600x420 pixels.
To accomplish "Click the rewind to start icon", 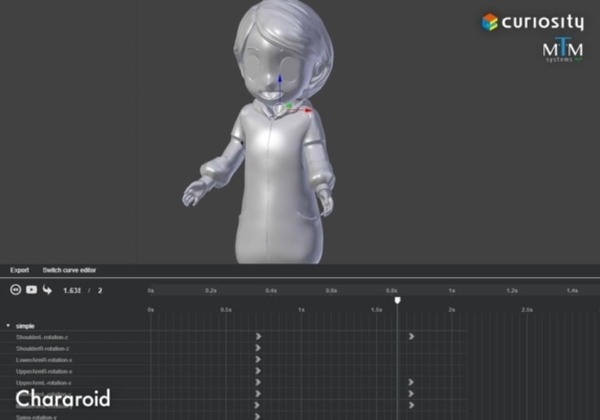I will pos(15,290).
